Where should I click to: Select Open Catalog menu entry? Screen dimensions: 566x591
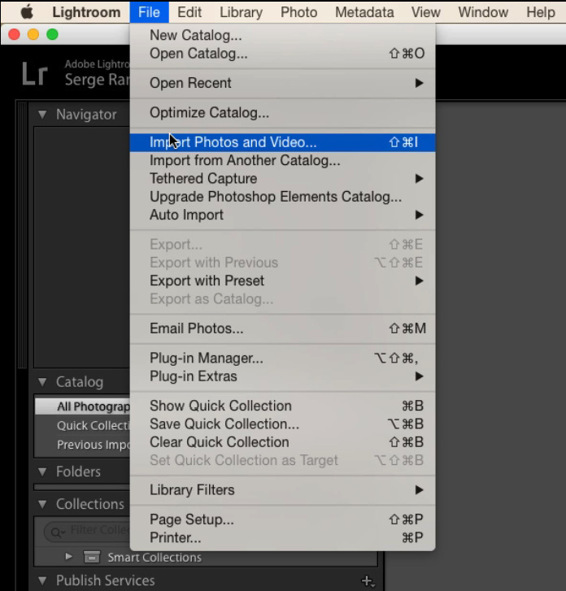click(283, 53)
